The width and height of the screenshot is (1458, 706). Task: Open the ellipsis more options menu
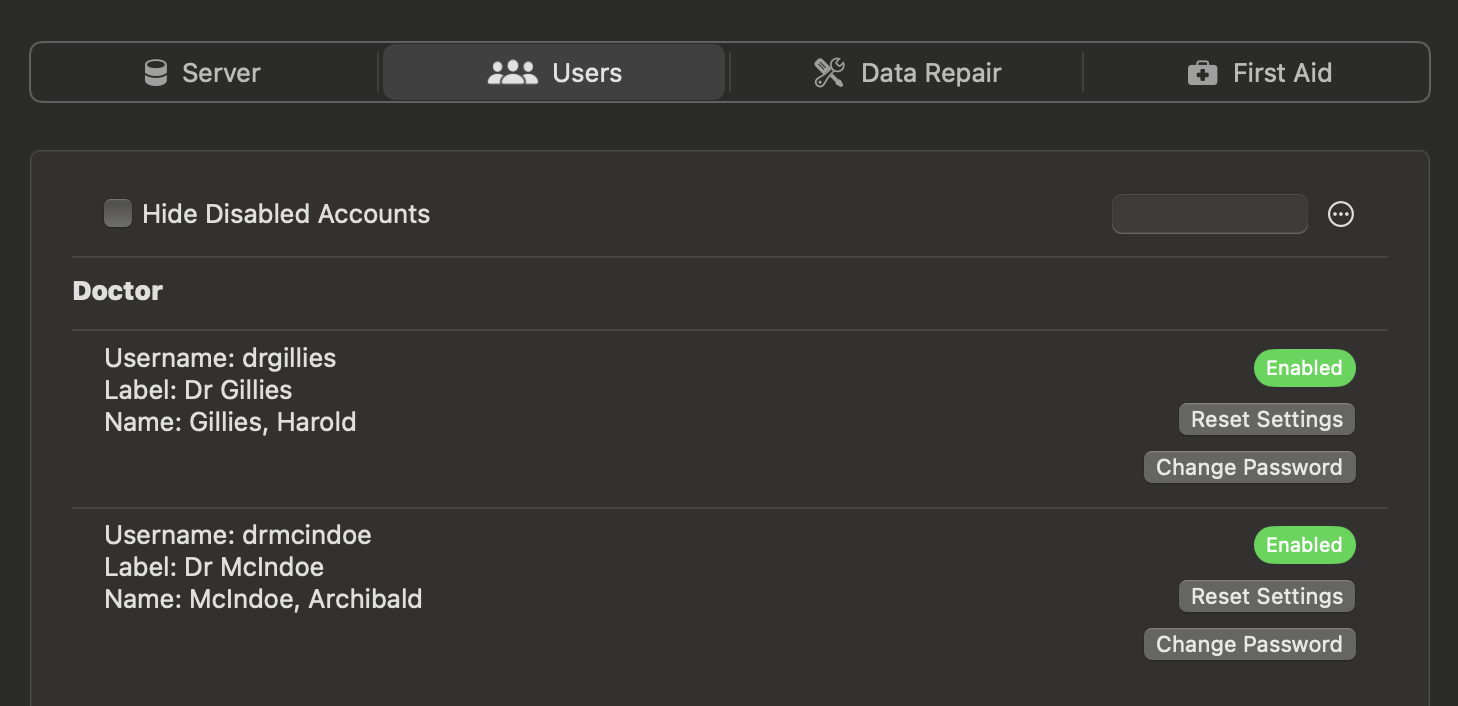pos(1341,214)
